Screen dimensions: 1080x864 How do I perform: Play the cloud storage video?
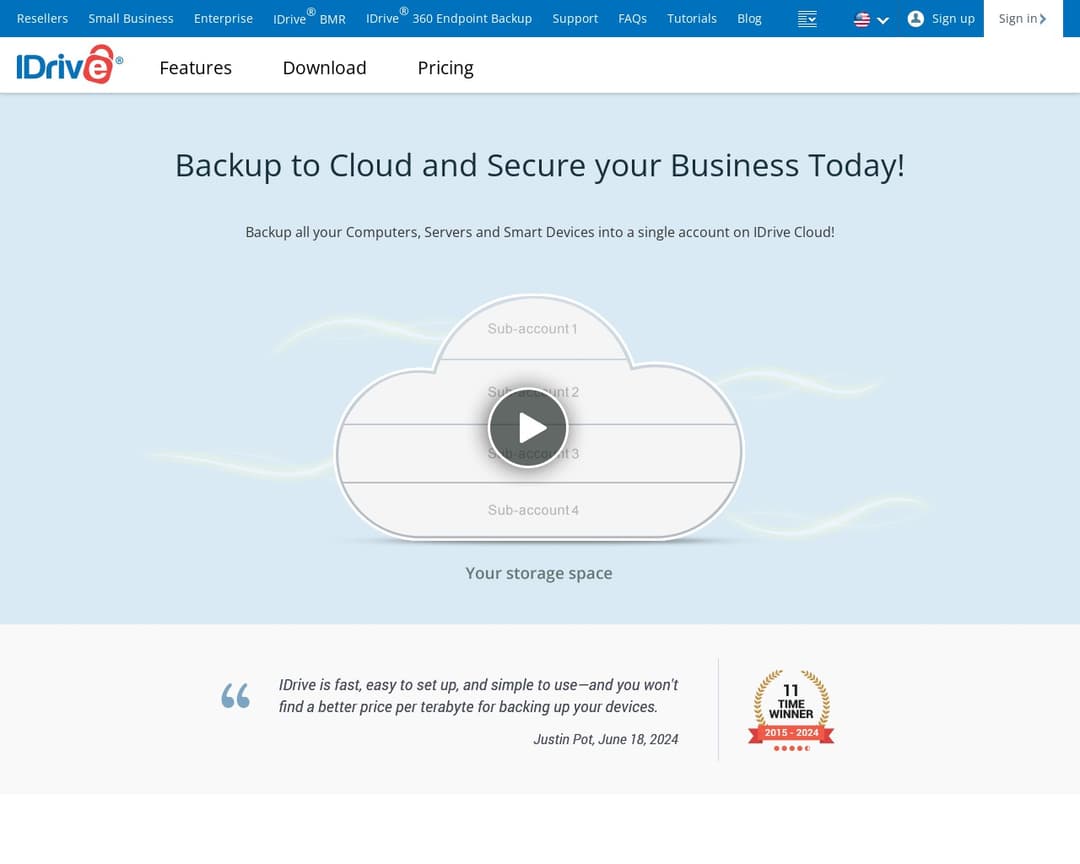[528, 427]
